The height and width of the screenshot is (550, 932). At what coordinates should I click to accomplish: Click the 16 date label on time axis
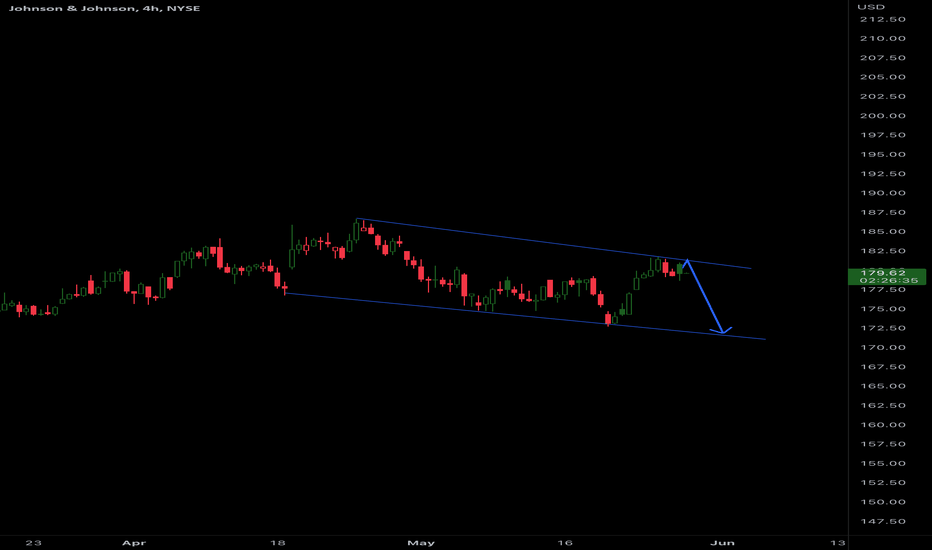coord(565,543)
